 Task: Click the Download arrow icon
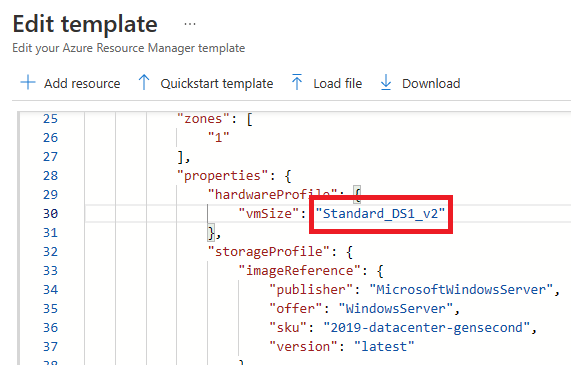386,82
